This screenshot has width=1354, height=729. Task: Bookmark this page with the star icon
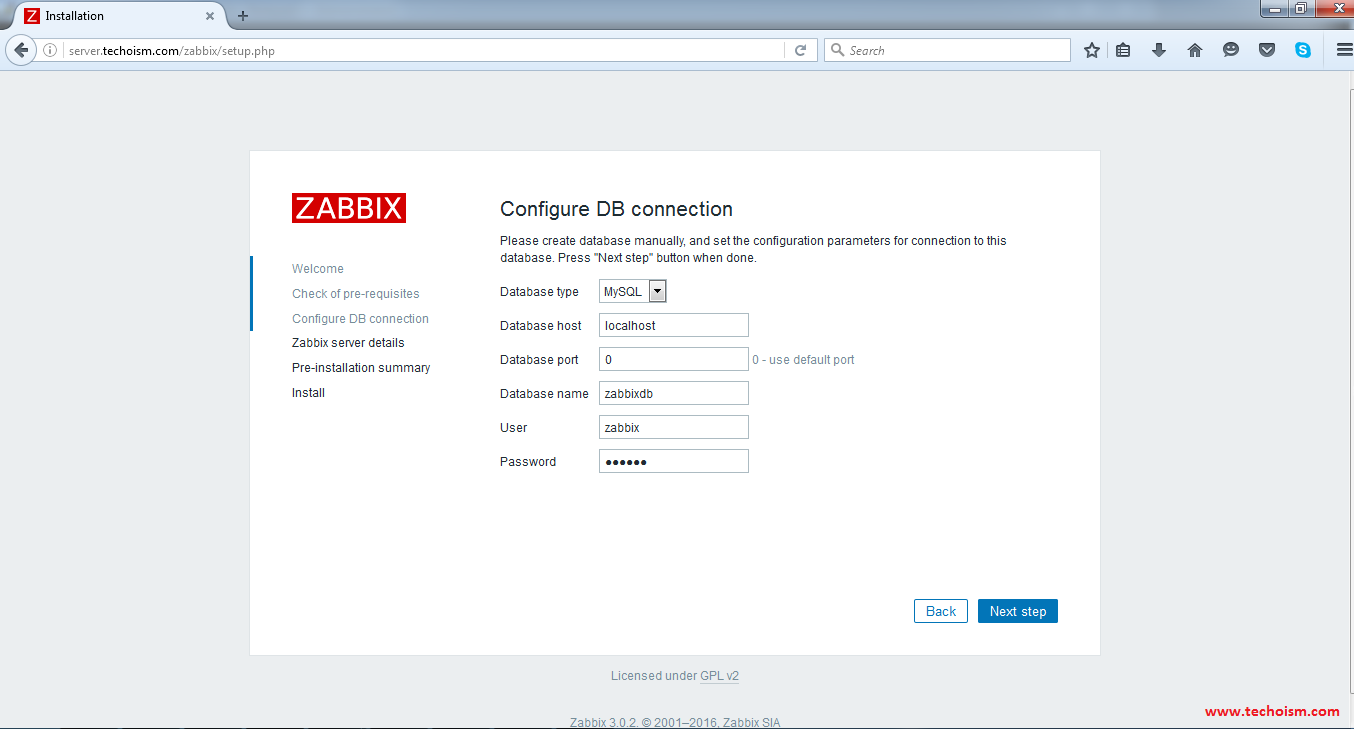coord(1092,50)
